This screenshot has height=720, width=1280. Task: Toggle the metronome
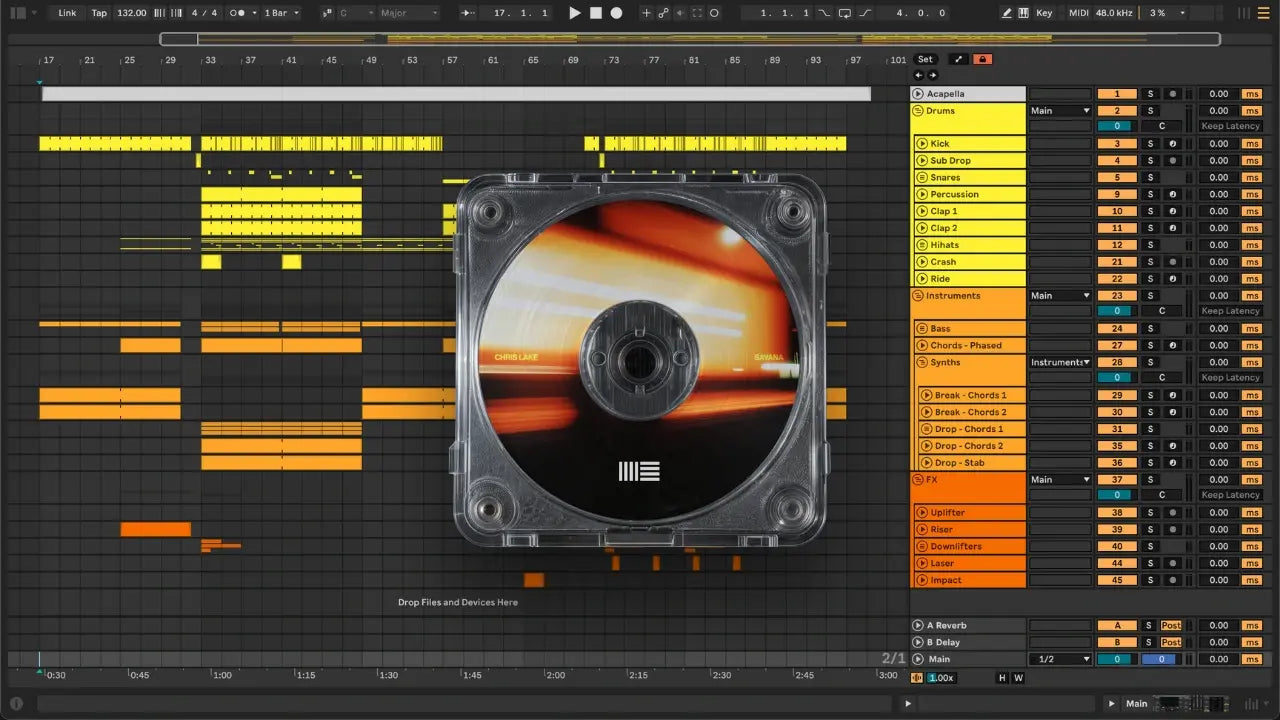tap(238, 13)
